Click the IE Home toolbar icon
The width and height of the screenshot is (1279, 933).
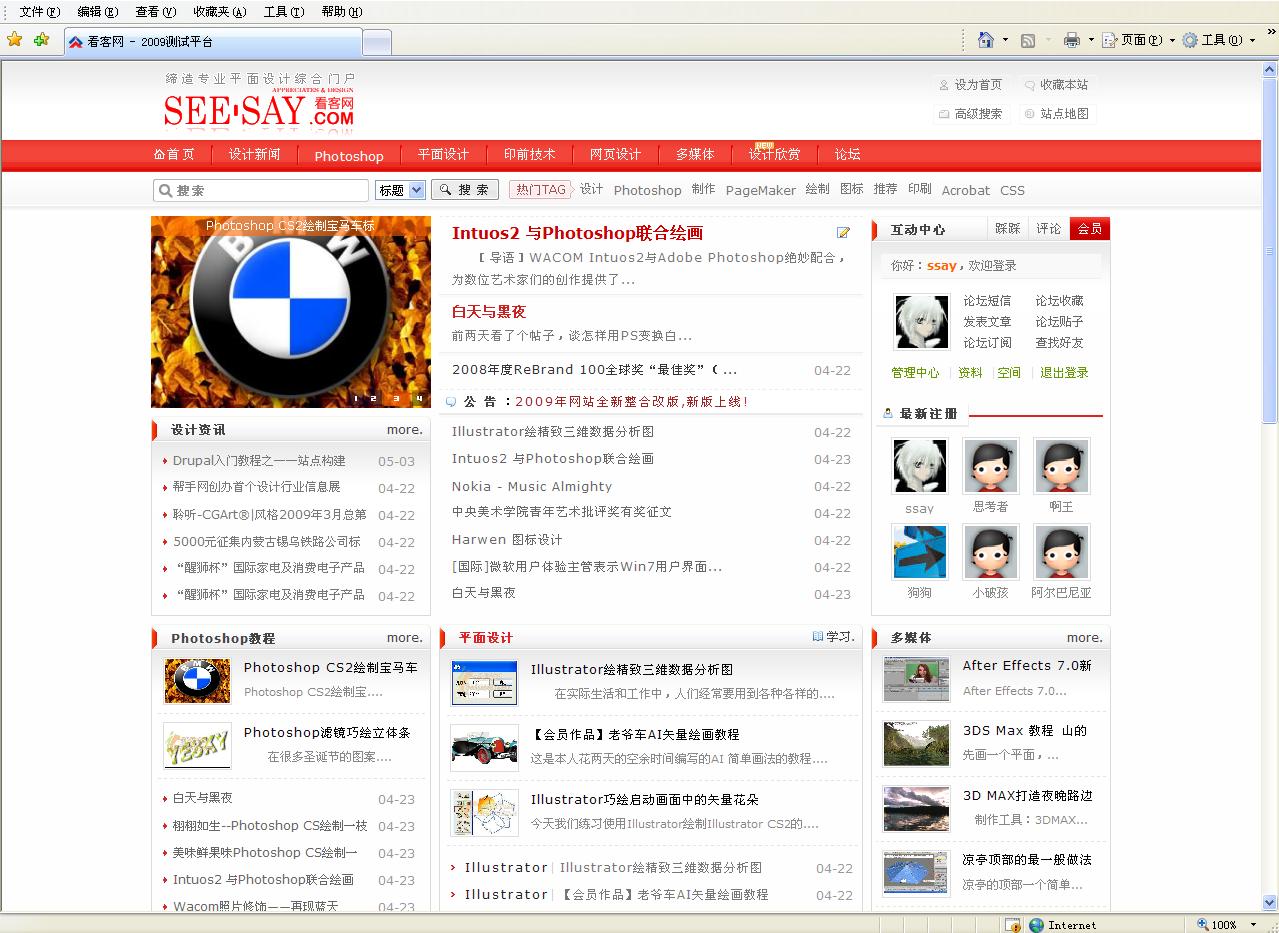[986, 40]
